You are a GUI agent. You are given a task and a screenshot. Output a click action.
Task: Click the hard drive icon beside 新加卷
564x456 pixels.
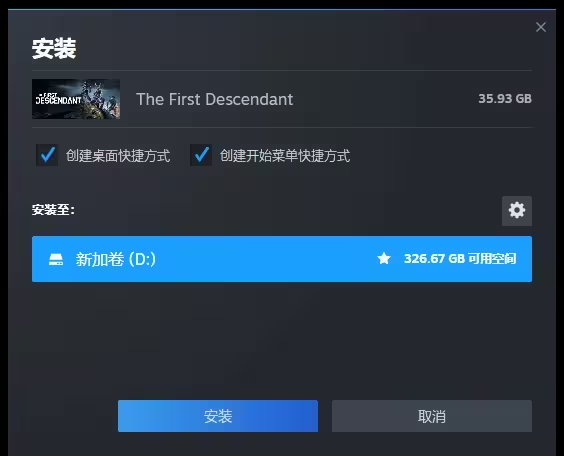click(56, 259)
